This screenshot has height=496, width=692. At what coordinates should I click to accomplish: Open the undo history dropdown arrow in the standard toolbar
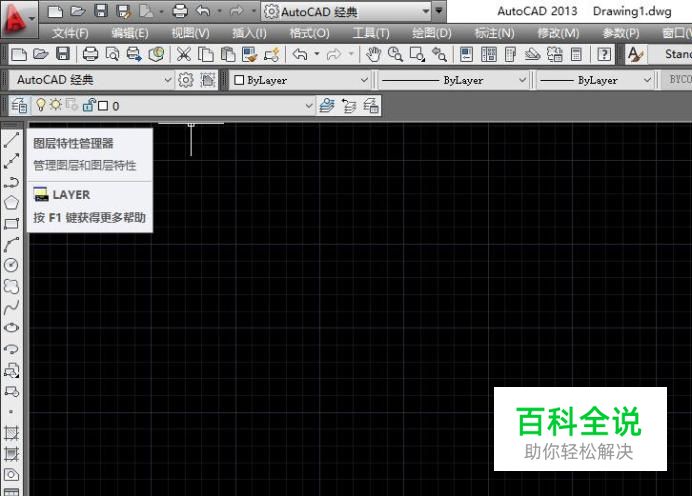(x=317, y=55)
